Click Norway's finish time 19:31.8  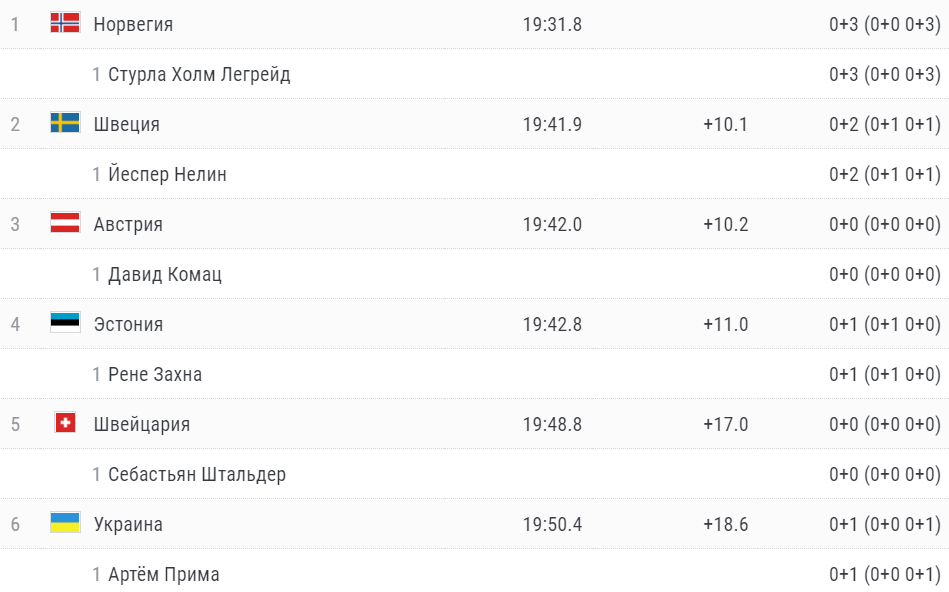tap(552, 24)
